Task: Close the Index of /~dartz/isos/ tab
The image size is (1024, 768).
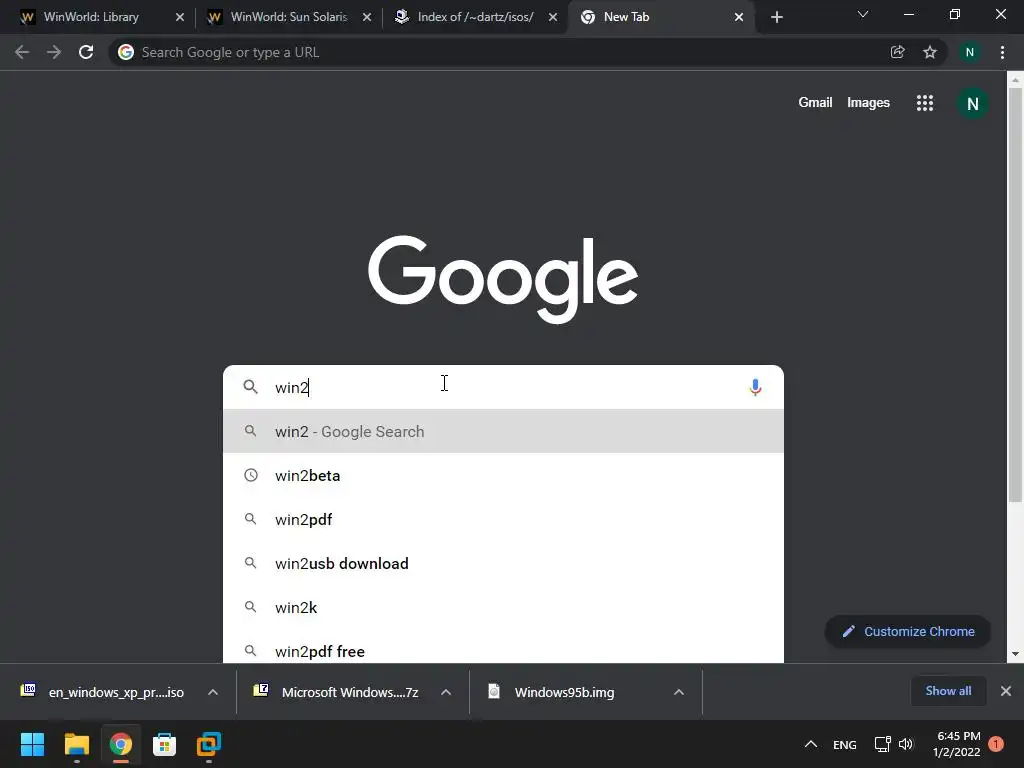Action: (553, 17)
